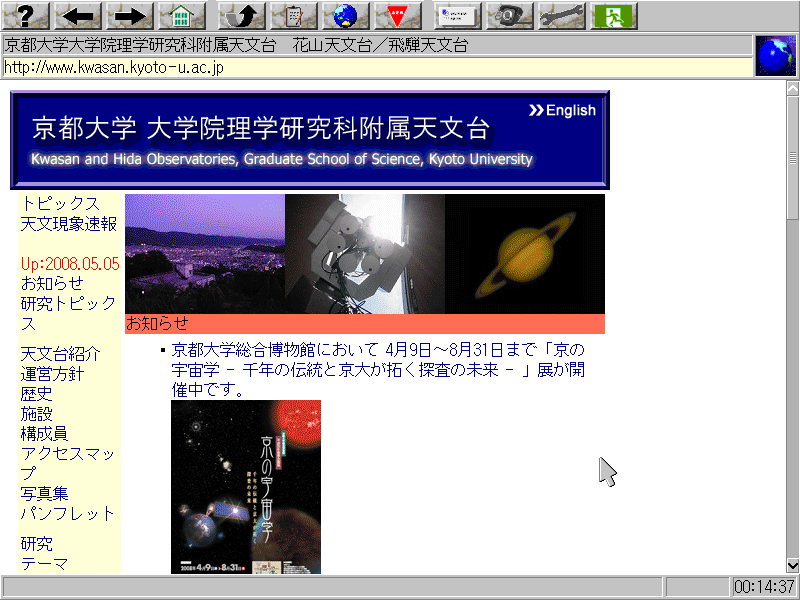Click the telescope photo in the header
The width and height of the screenshot is (800, 600).
(x=365, y=254)
